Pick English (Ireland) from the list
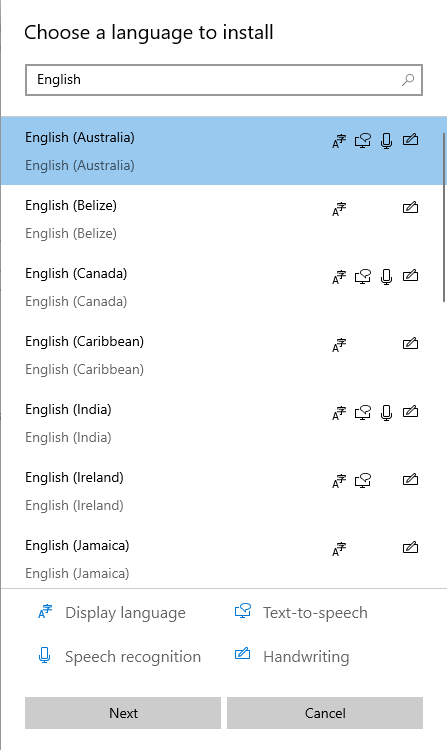447x750 pixels. pos(223,491)
